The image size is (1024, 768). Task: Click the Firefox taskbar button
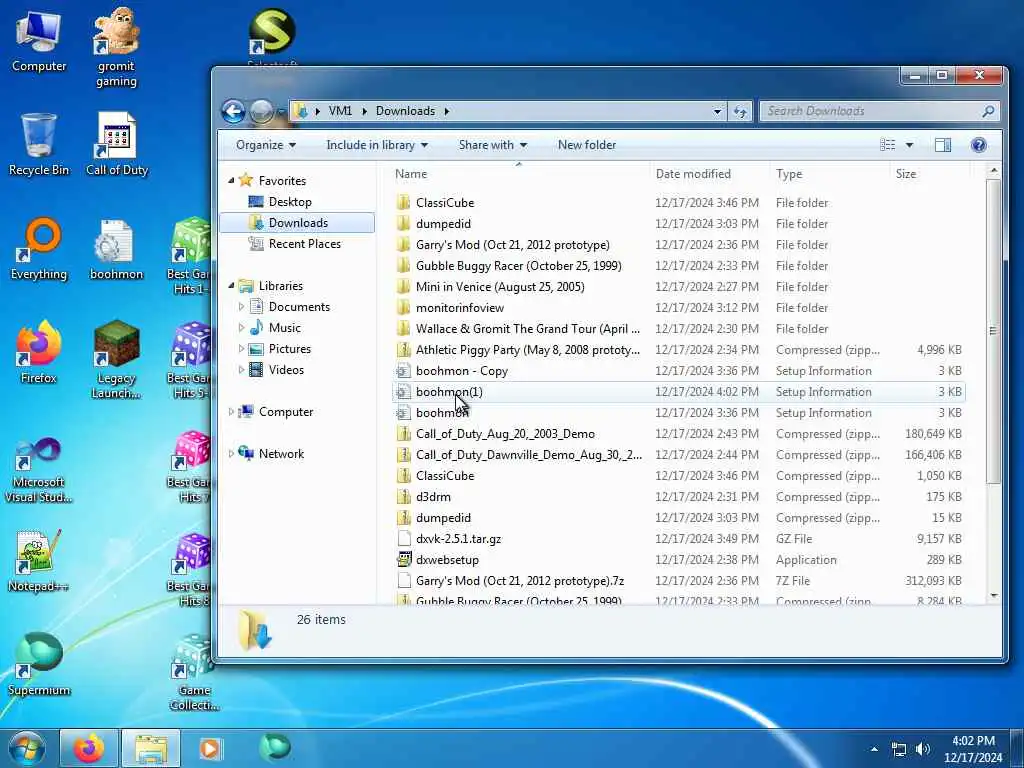(89, 748)
